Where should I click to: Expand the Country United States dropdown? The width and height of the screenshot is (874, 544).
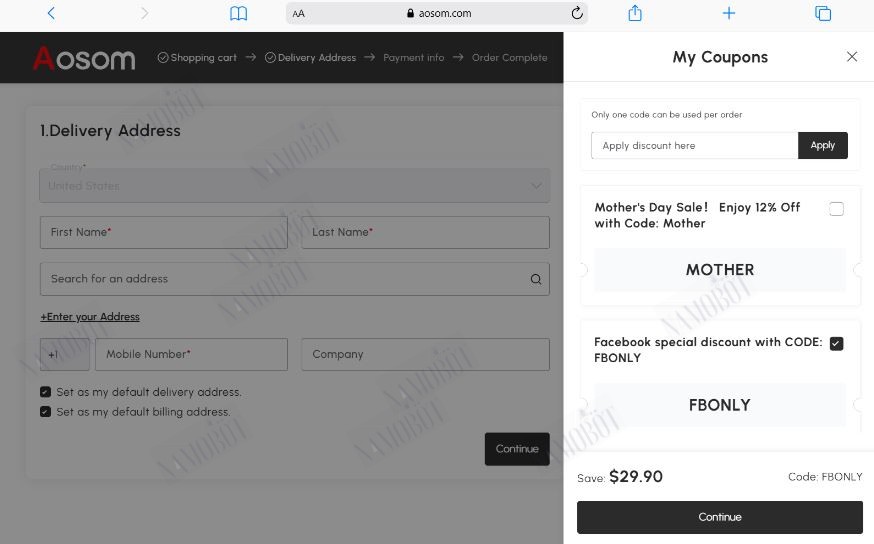point(294,186)
